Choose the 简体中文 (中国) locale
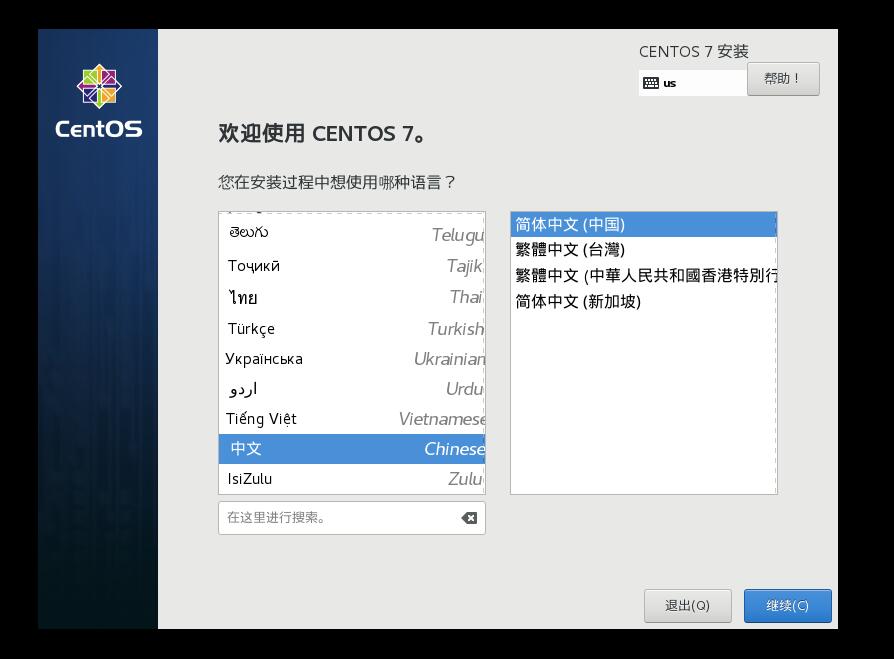Viewport: 894px width, 659px height. coord(644,225)
